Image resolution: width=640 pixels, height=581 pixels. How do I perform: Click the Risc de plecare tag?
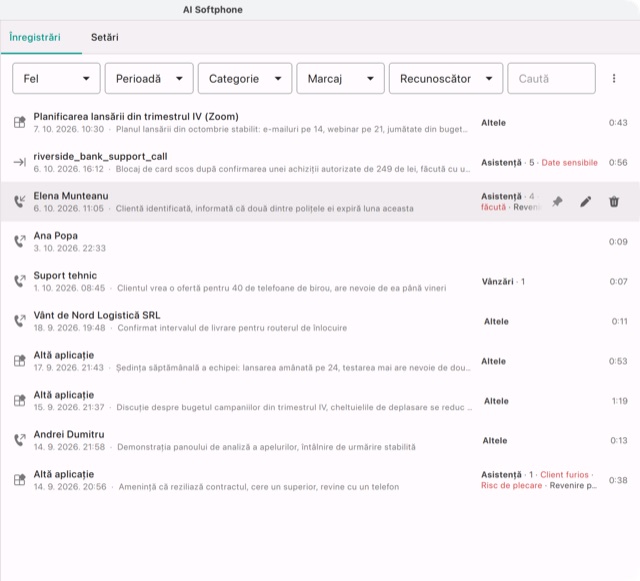tap(511, 485)
